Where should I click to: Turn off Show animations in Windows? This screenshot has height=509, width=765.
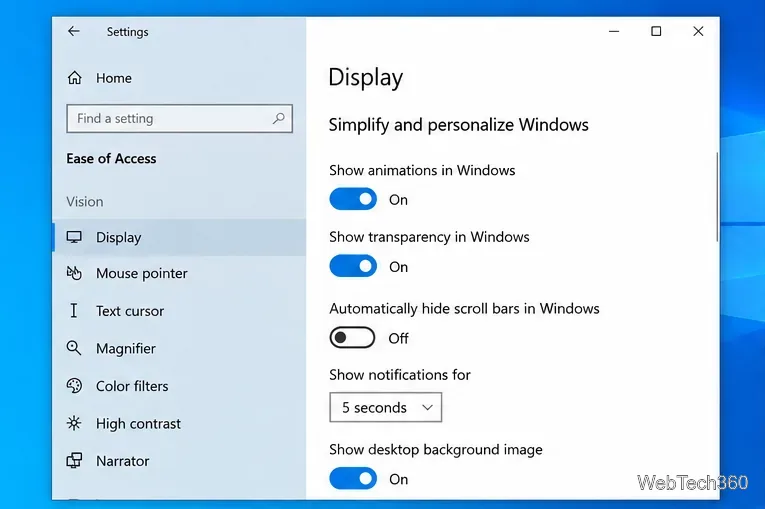click(x=353, y=199)
